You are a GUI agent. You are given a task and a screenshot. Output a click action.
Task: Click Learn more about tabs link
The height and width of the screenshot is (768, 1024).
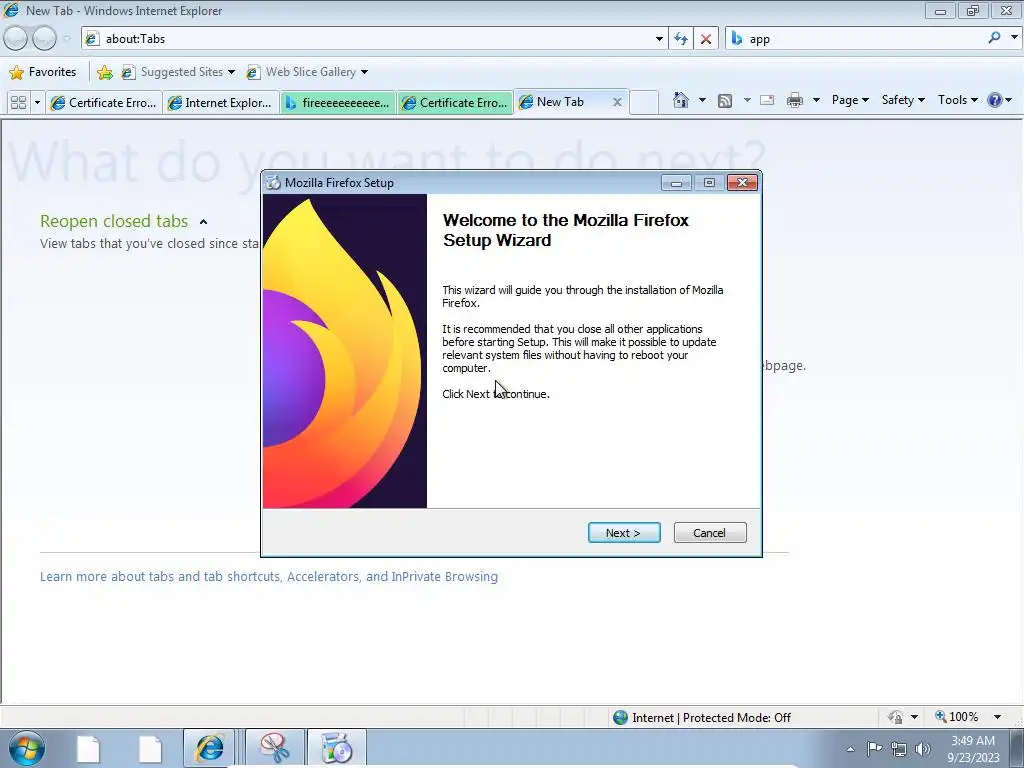[x=268, y=577]
